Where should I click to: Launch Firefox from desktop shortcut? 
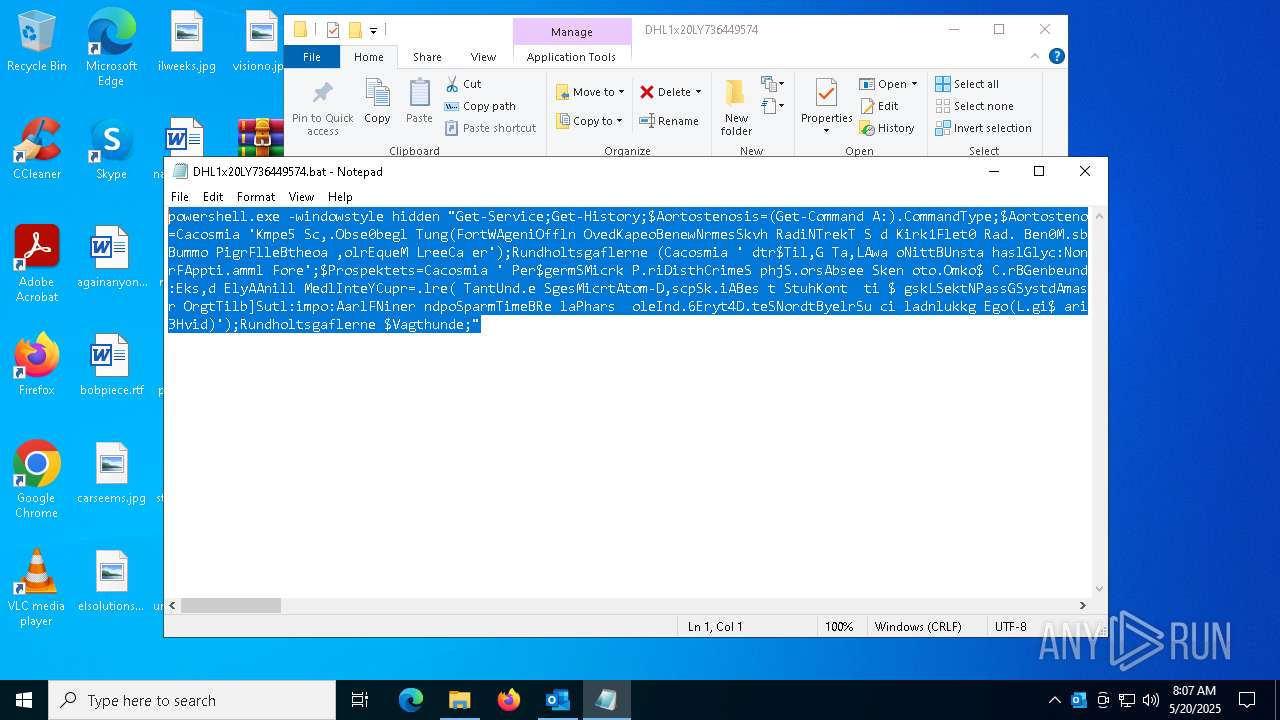click(37, 365)
